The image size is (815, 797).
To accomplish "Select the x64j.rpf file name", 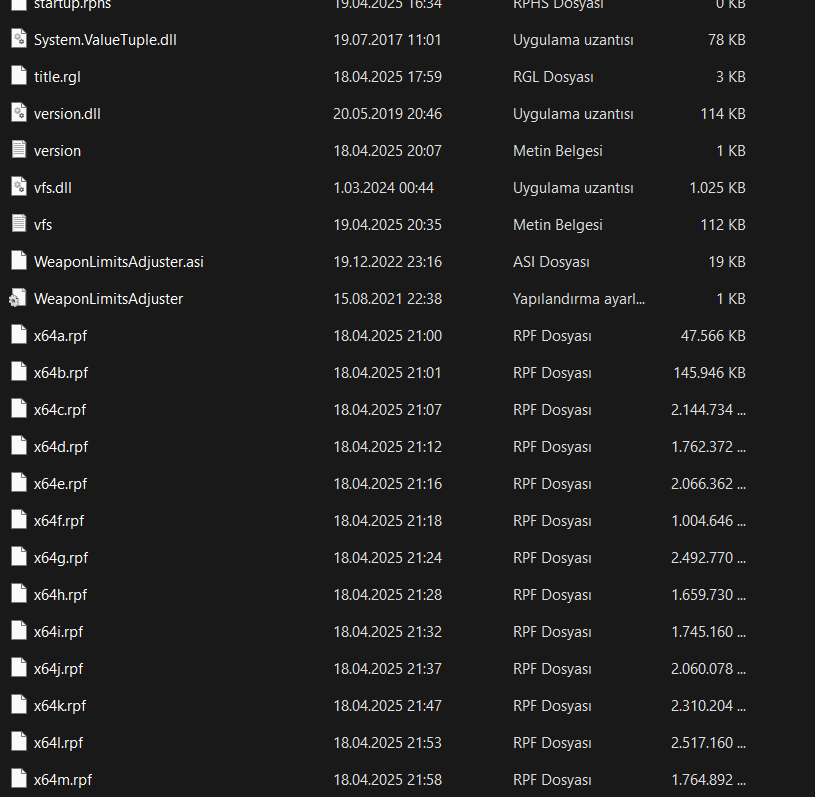I will [58, 669].
